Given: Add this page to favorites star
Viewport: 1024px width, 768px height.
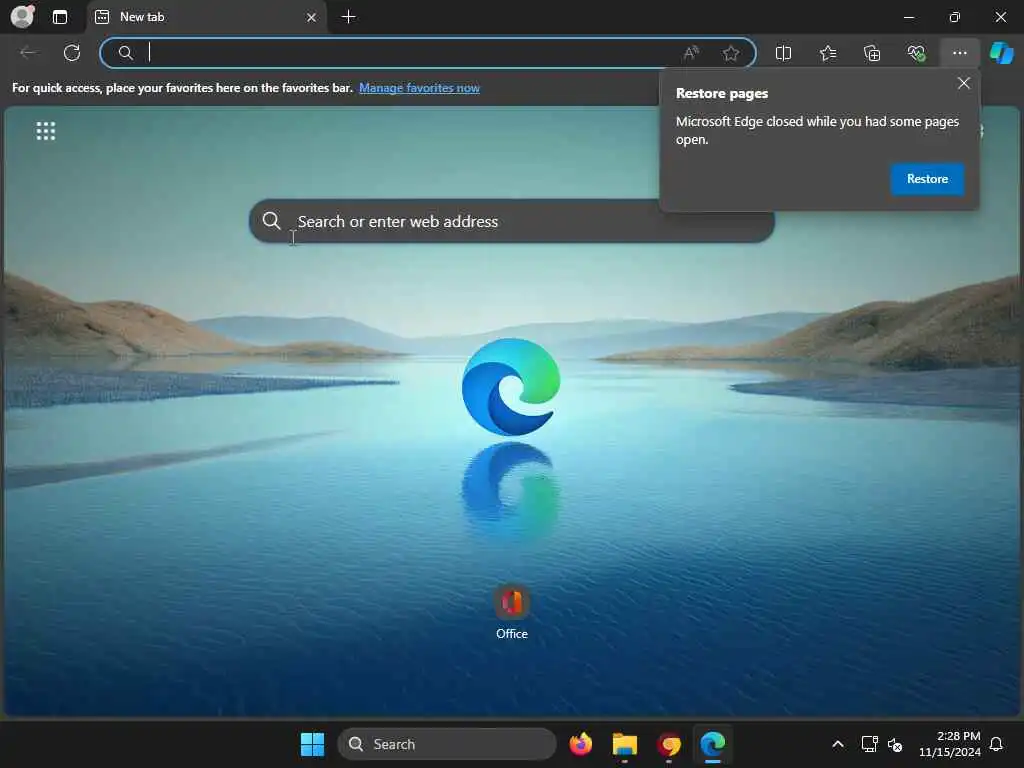Looking at the screenshot, I should tap(731, 53).
